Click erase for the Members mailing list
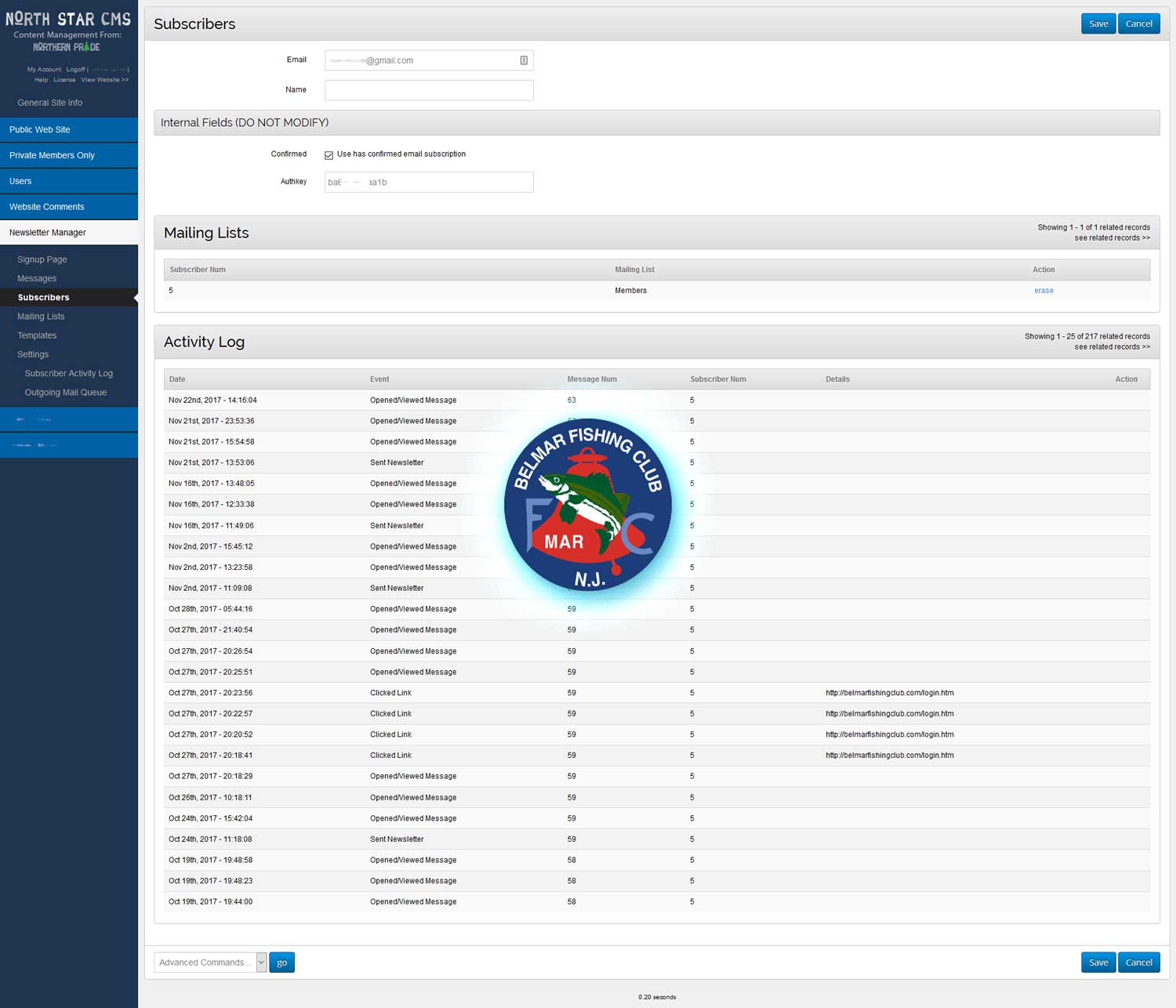The image size is (1176, 1008). click(1044, 291)
